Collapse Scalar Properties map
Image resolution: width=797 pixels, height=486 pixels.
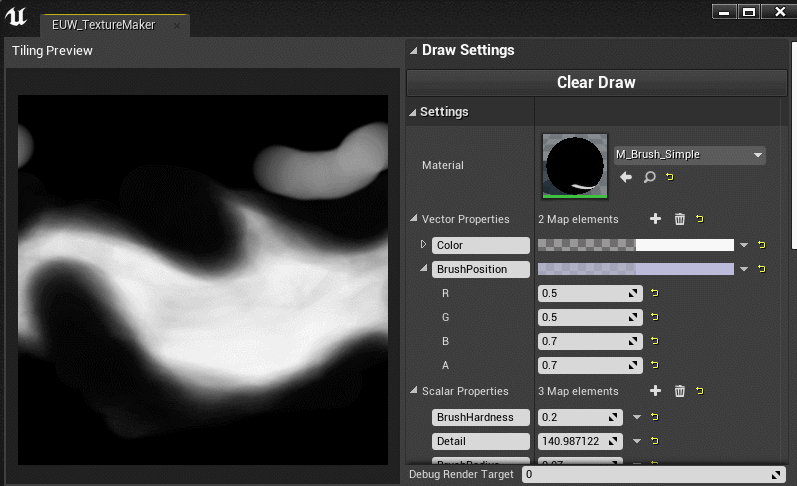[x=414, y=390]
